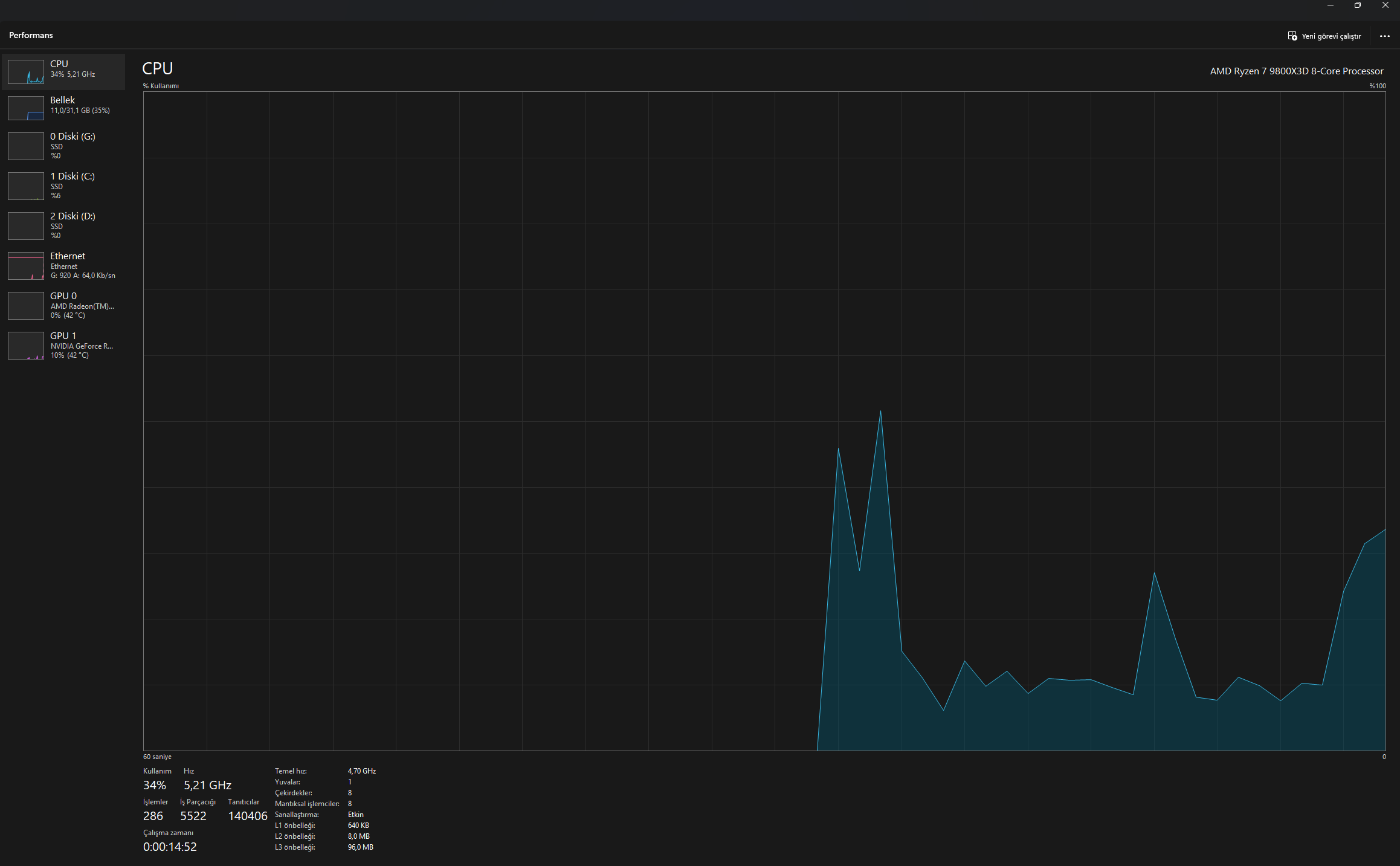Restore down the Task Manager window

1358,5
